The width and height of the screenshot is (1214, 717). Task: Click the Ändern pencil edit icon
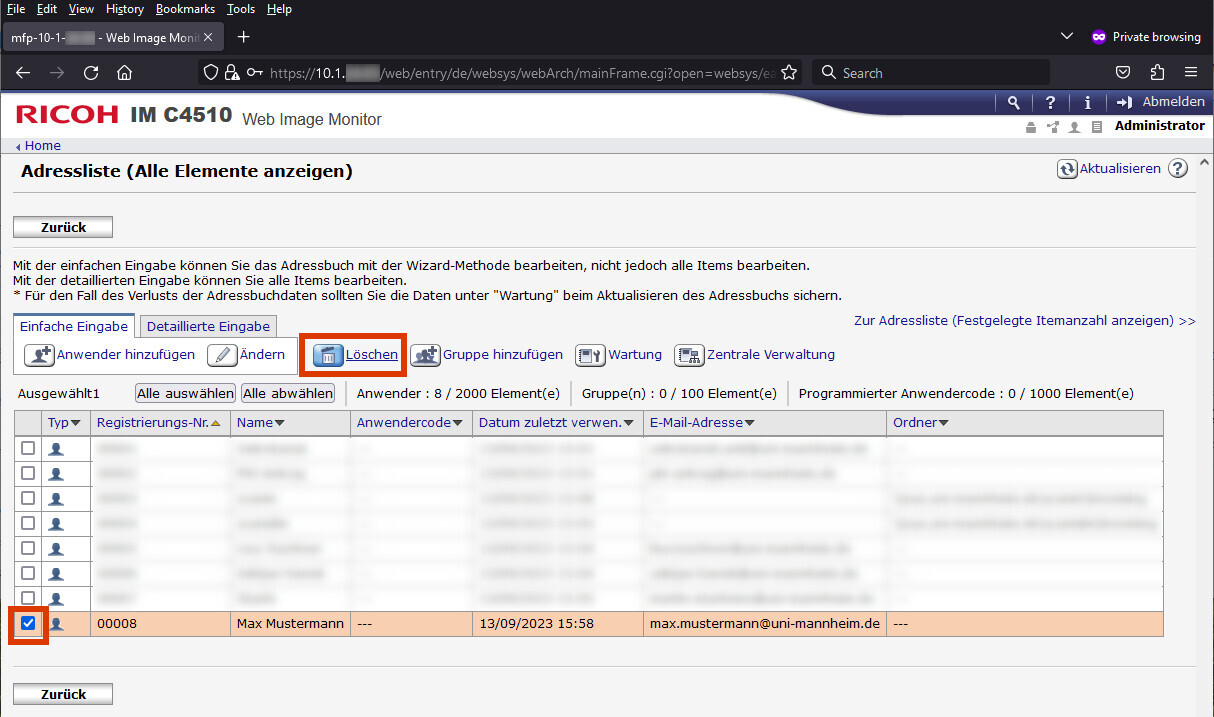(222, 355)
